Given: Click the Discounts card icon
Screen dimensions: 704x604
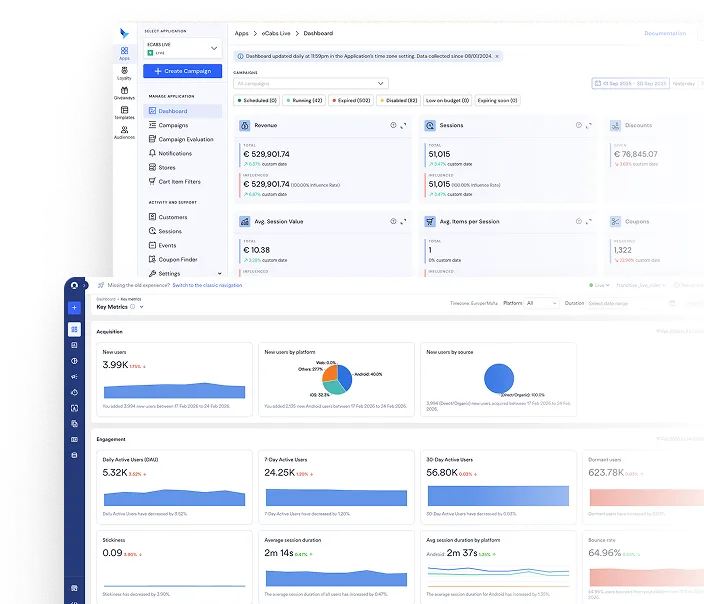Looking at the screenshot, I should tap(615, 126).
